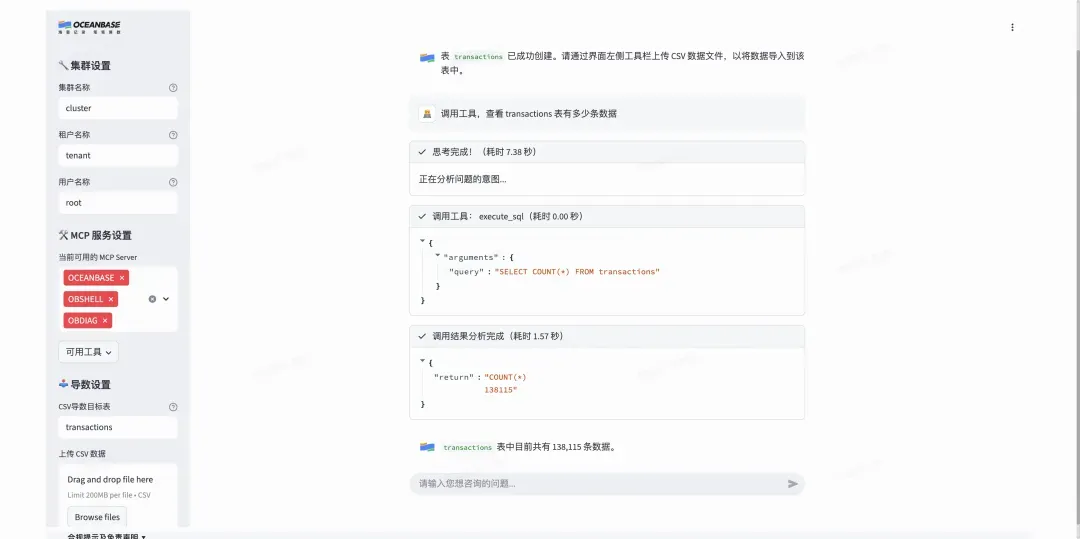Focus the 请输入您想咨询的问题 chat input
The image size is (1080, 539).
pyautogui.click(x=598, y=484)
